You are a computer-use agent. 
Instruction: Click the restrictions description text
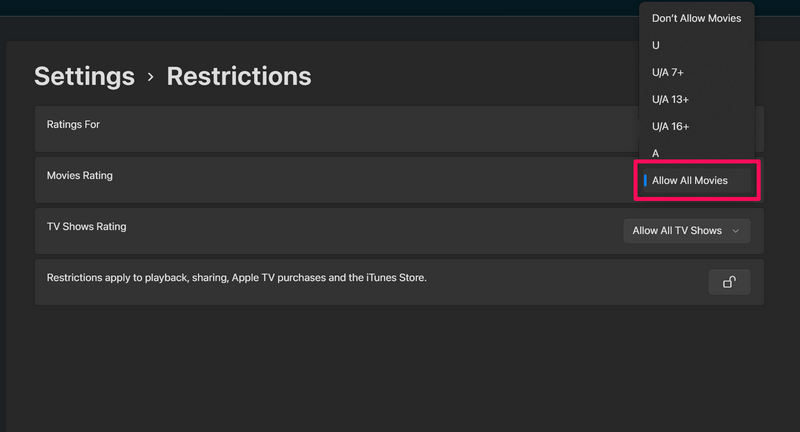237,277
